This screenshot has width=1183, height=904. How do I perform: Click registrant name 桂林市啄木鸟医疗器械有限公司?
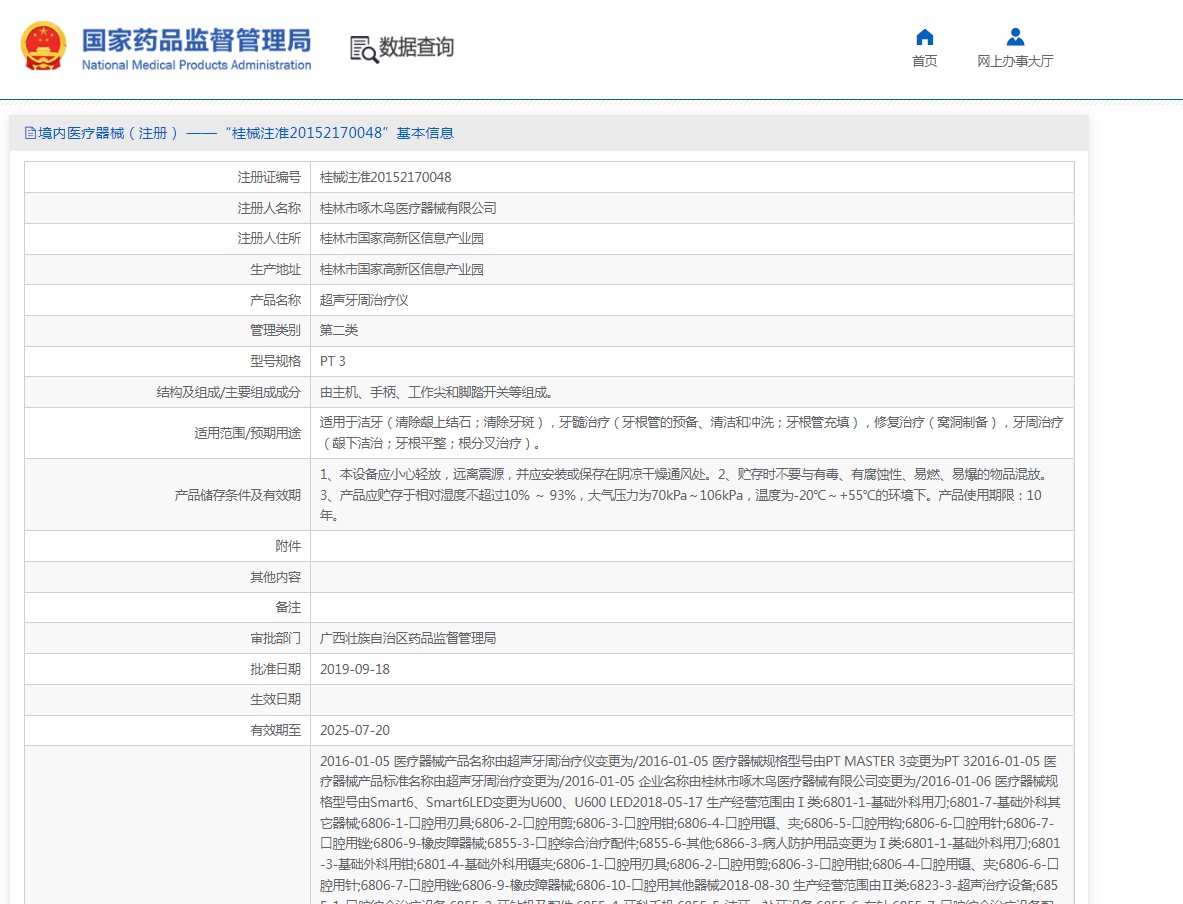click(x=408, y=208)
